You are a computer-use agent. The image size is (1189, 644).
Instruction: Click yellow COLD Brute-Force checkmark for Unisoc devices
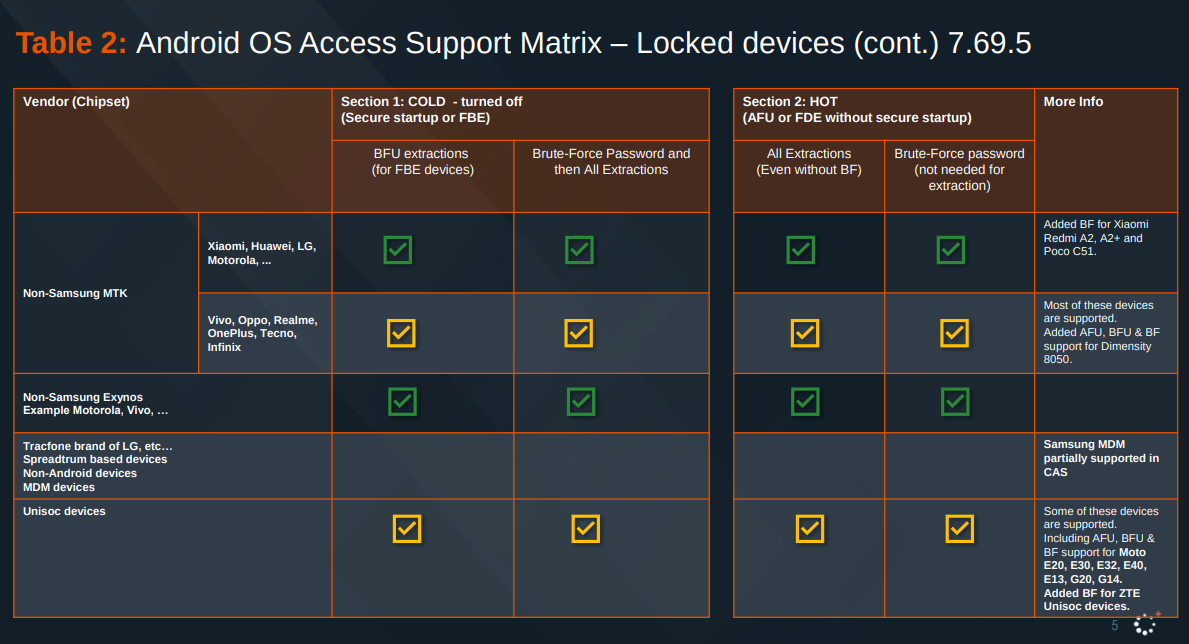coord(585,527)
